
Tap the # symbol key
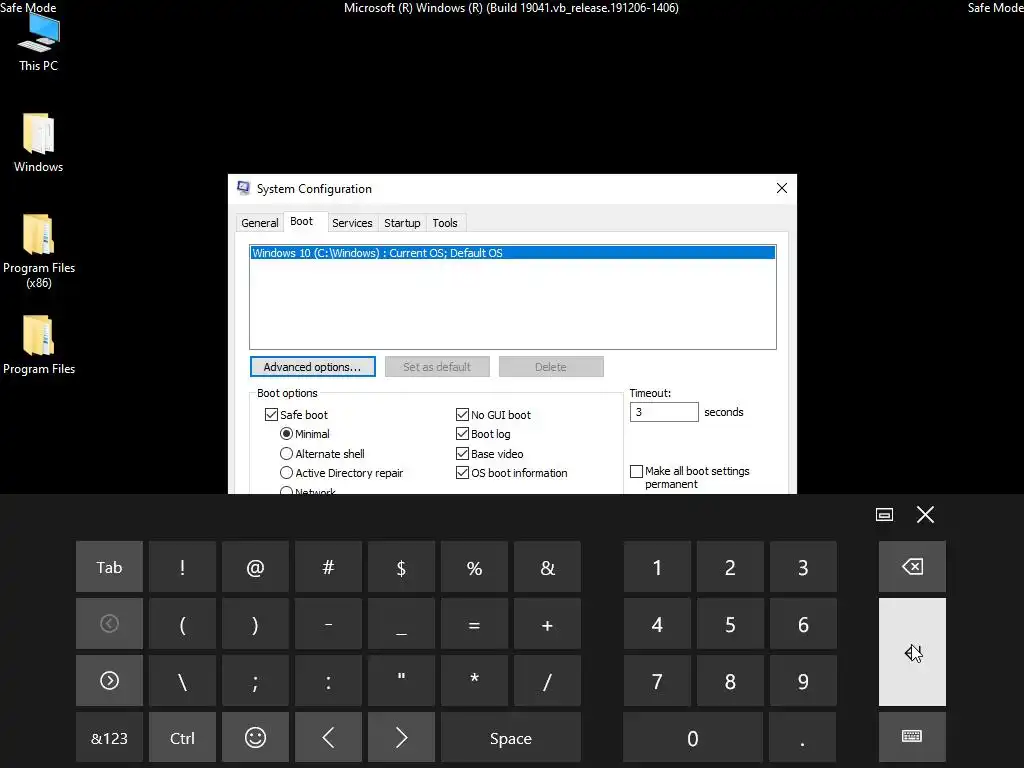coord(328,567)
